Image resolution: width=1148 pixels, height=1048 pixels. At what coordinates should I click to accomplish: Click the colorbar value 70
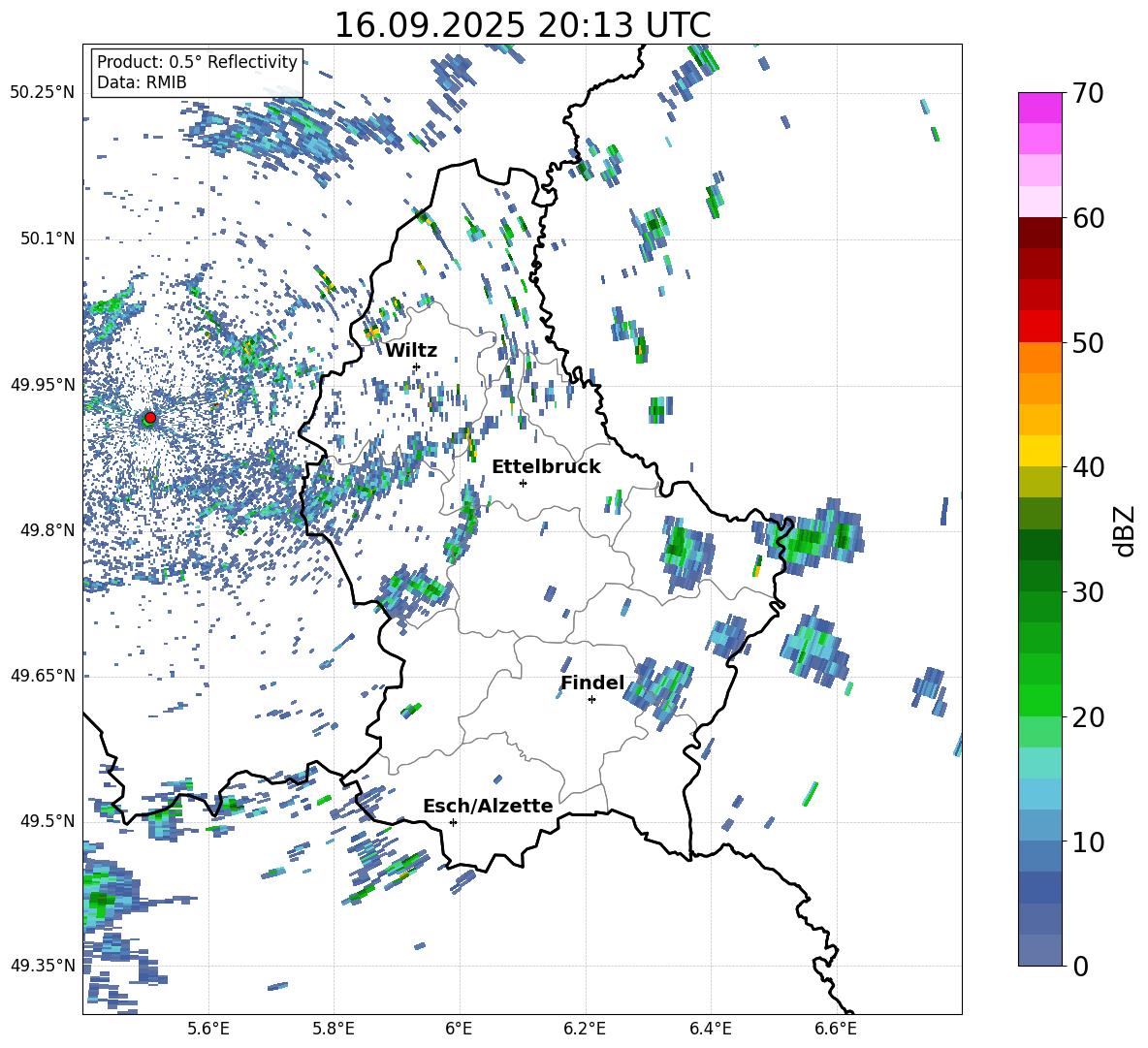(x=1088, y=93)
